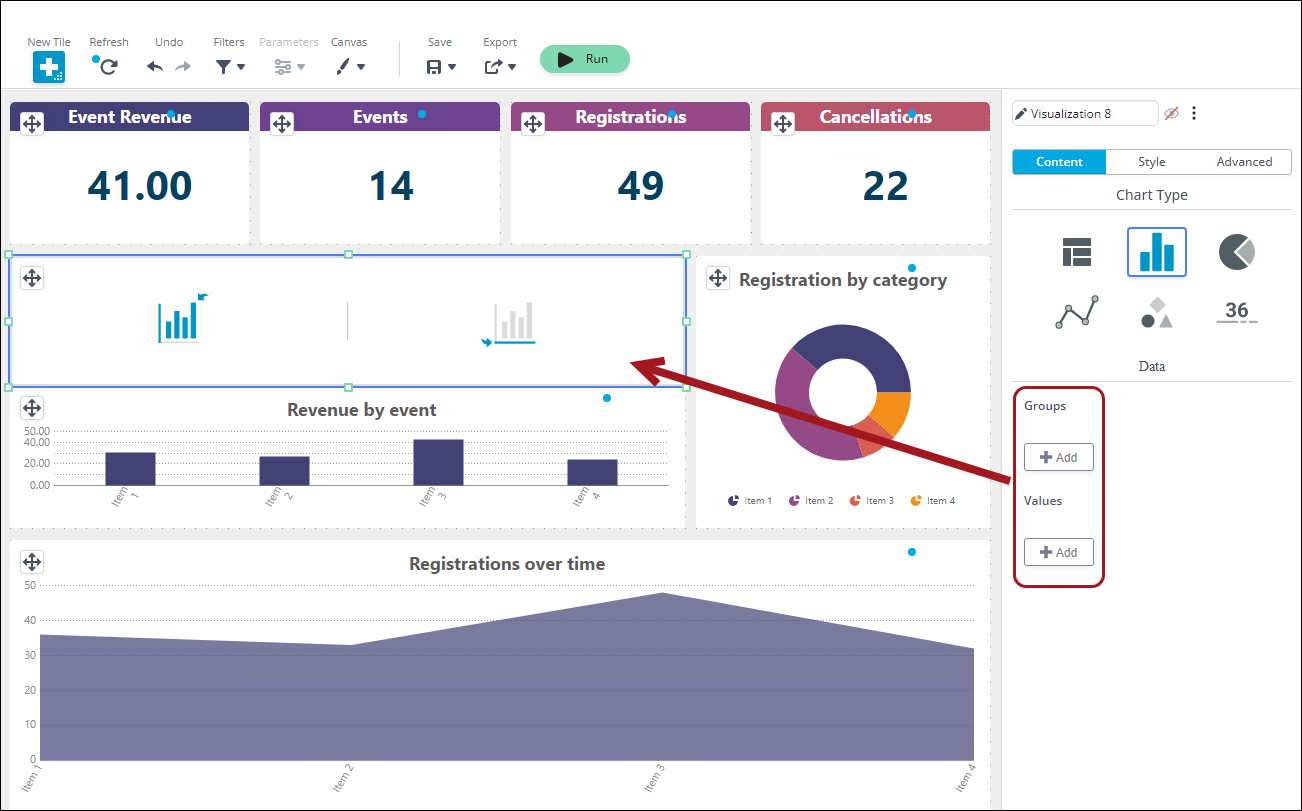Open the Export dropdown menu
Image resolution: width=1302 pixels, height=811 pixels.
pos(501,67)
